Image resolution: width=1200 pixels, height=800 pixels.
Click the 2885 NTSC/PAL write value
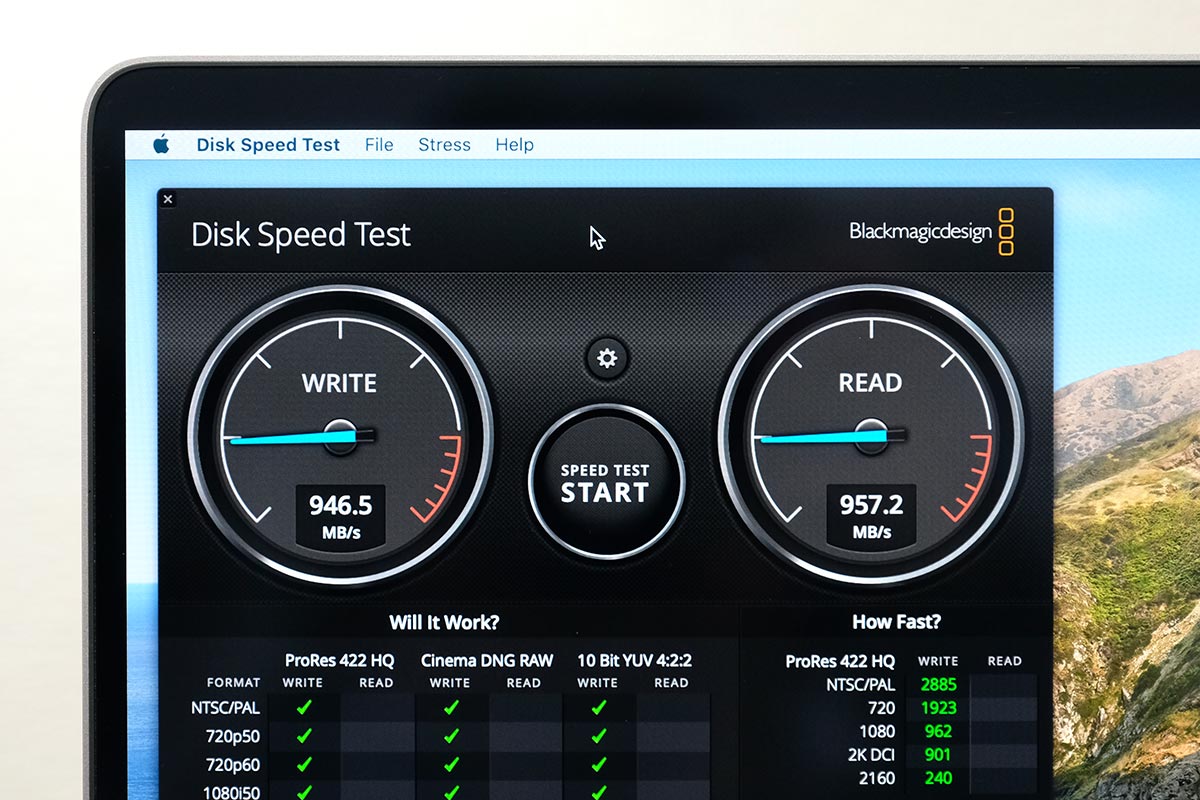[938, 685]
